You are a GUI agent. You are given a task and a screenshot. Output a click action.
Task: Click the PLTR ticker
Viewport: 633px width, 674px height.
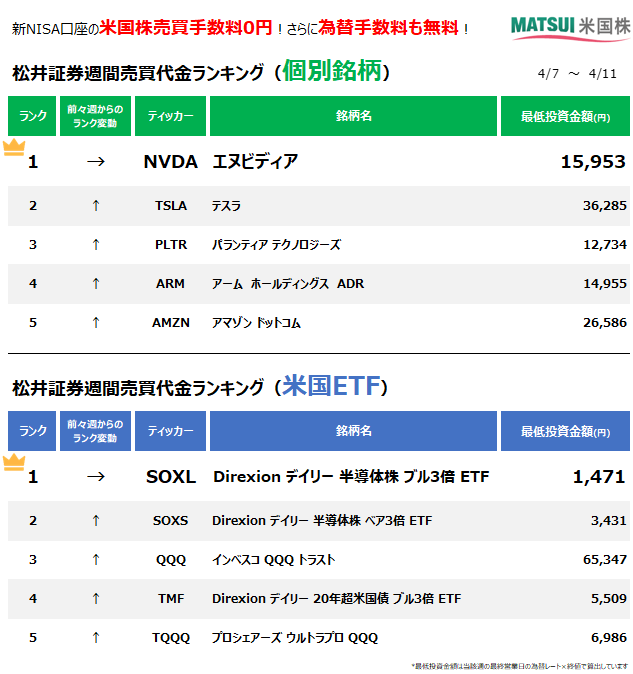[171, 245]
